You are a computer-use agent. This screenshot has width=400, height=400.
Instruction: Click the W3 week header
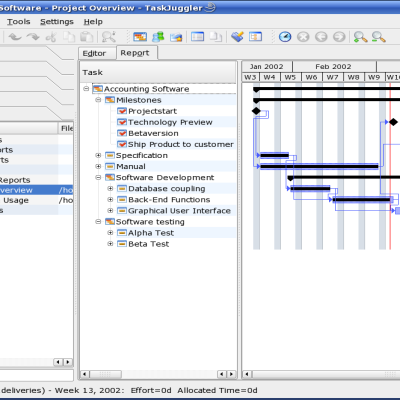pyautogui.click(x=250, y=77)
